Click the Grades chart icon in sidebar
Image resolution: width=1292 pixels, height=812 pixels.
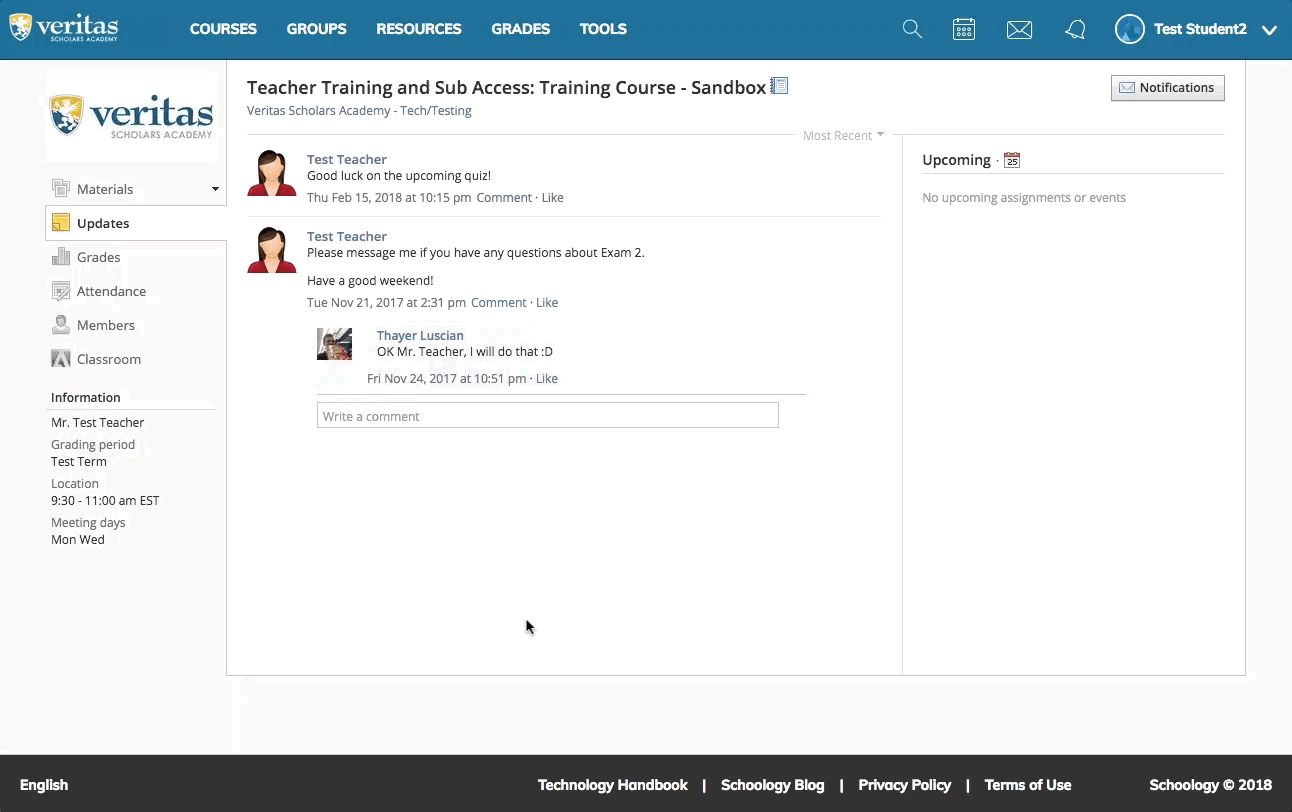tap(61, 257)
